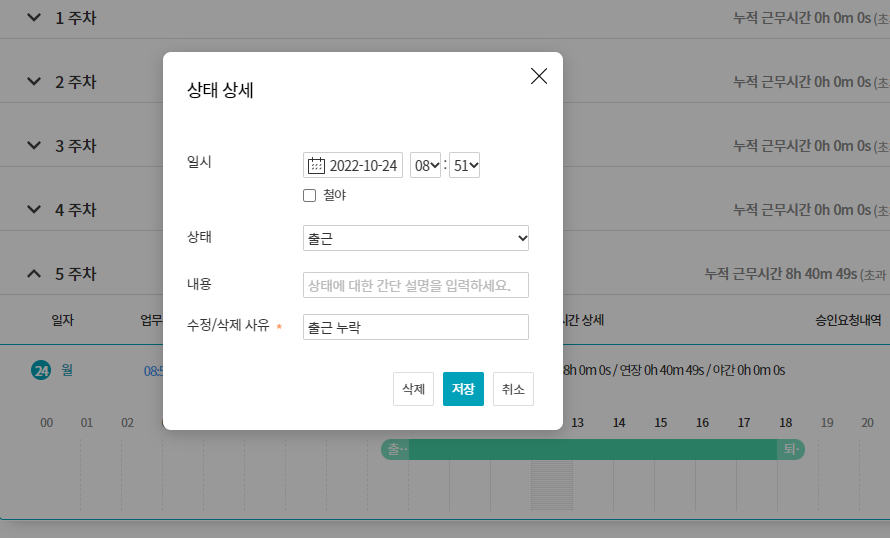The width and height of the screenshot is (890, 538).
Task: Expand the 1 주차 section
Action: coord(34,18)
